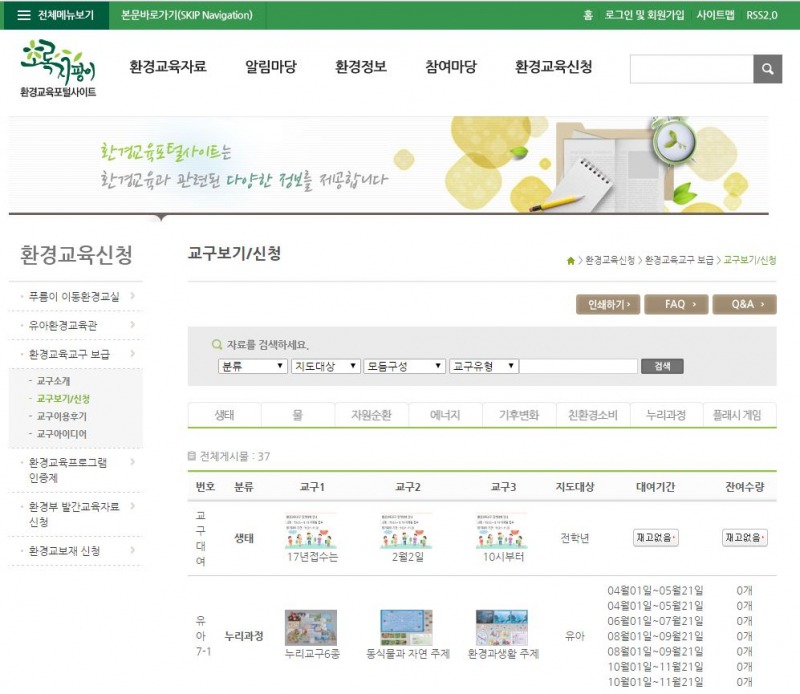Click the FAQ button
This screenshot has height=694, width=800.
(676, 305)
